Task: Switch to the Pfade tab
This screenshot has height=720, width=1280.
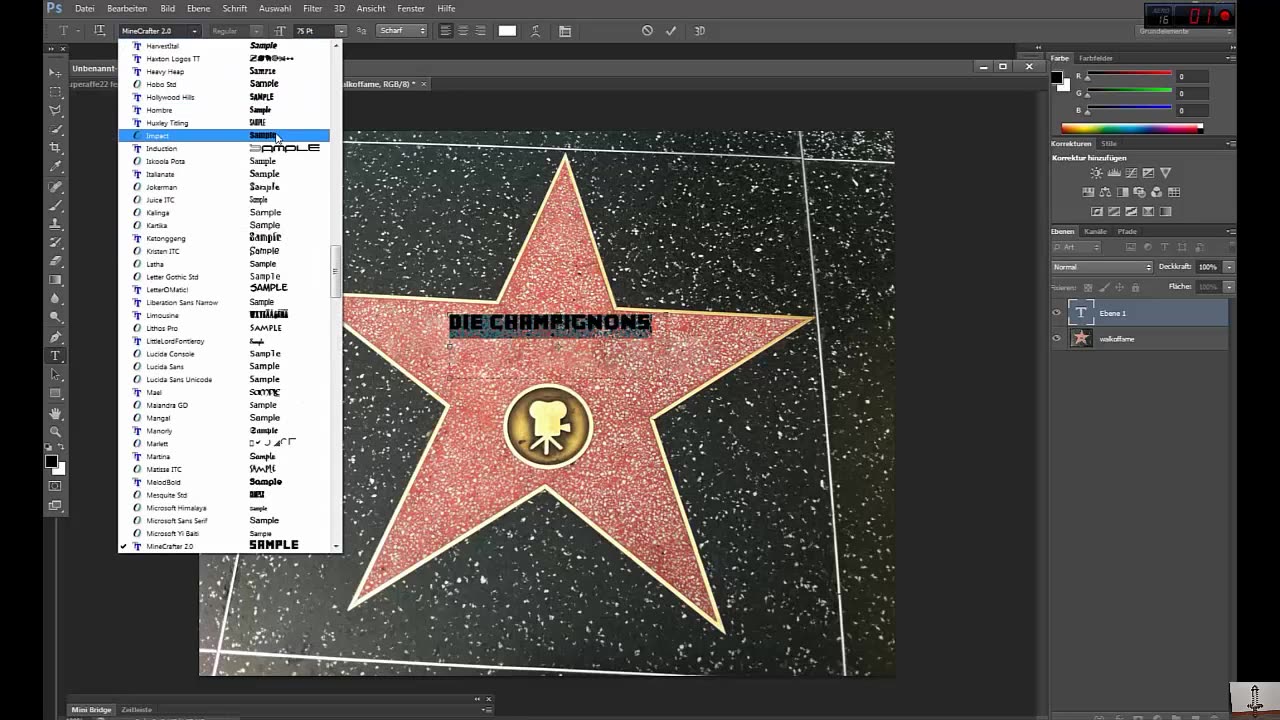Action: click(1127, 231)
